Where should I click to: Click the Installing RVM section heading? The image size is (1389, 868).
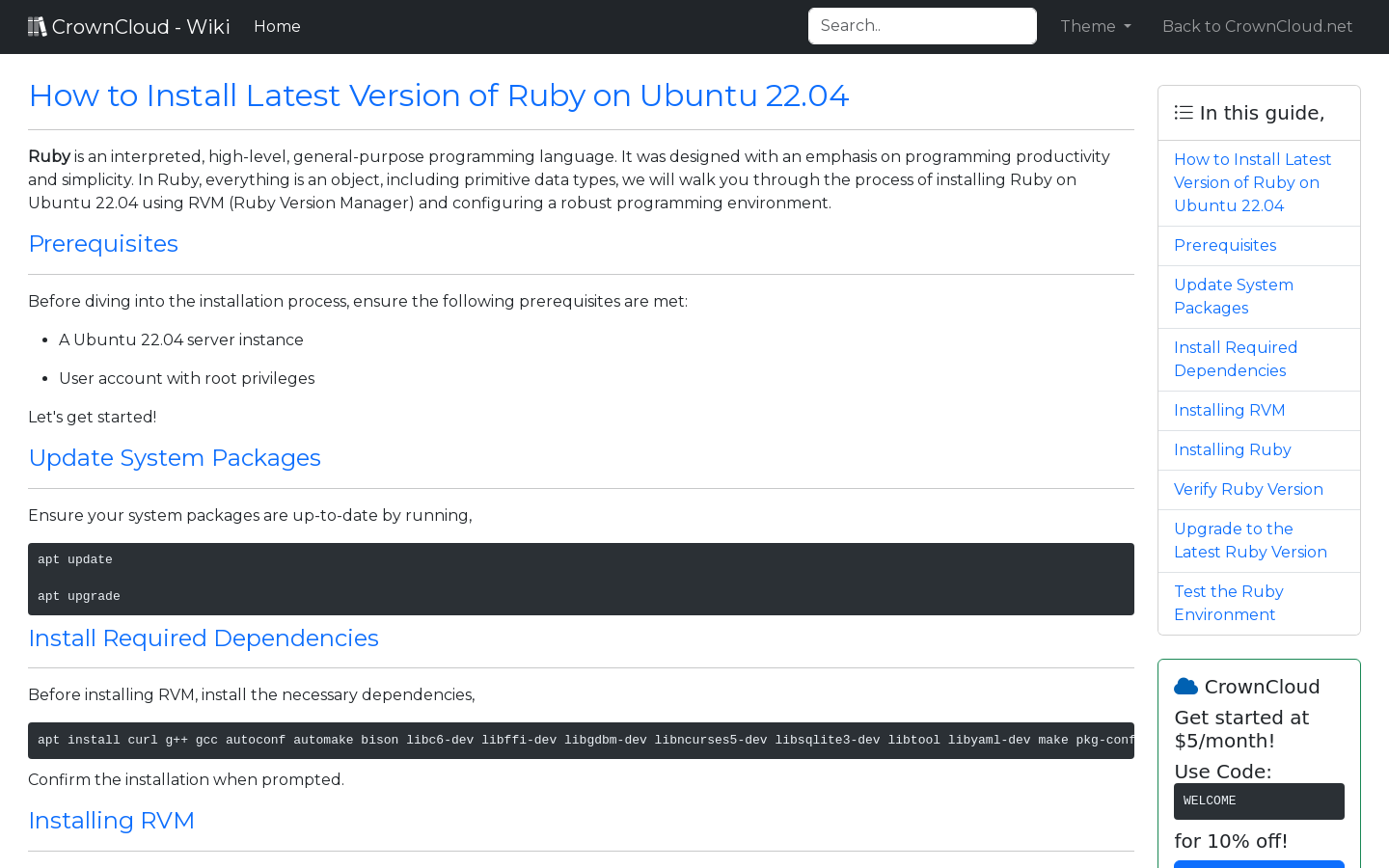[x=112, y=821]
